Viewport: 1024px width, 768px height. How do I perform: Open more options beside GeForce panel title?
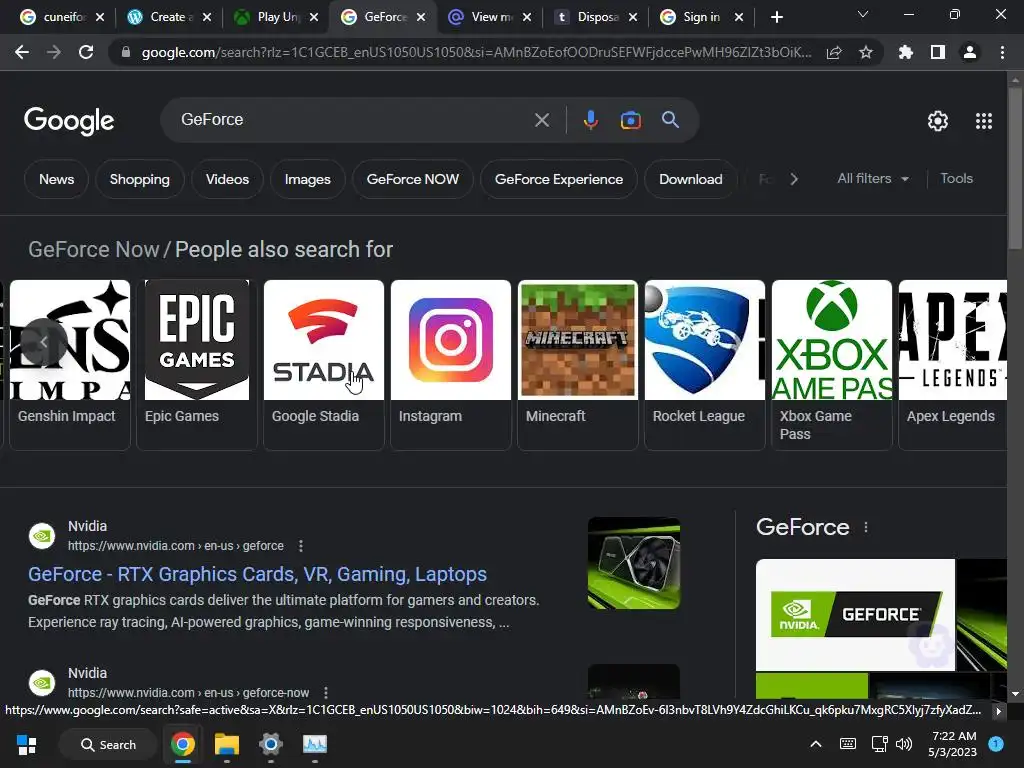(x=866, y=527)
